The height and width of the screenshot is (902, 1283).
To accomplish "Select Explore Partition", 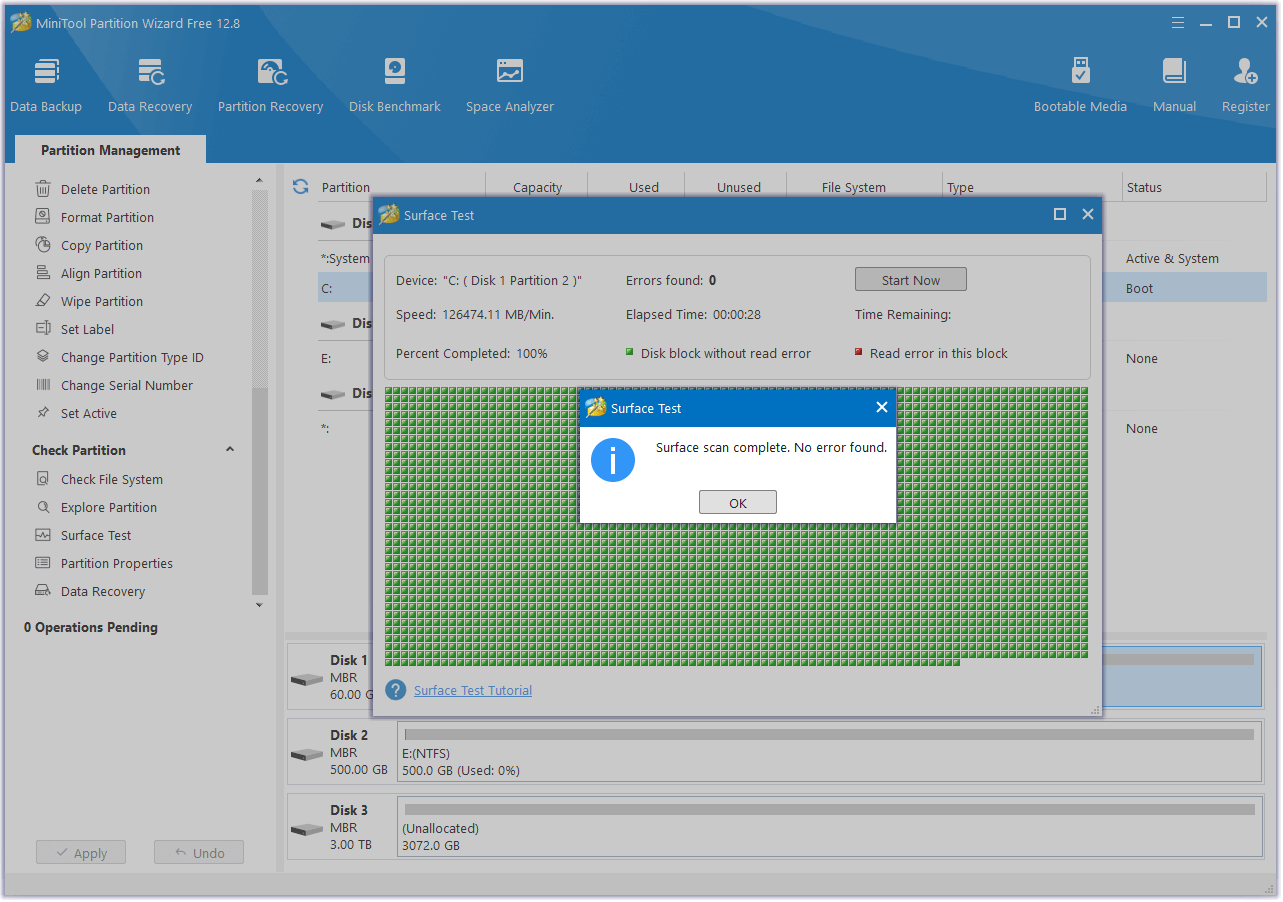I will (x=108, y=507).
